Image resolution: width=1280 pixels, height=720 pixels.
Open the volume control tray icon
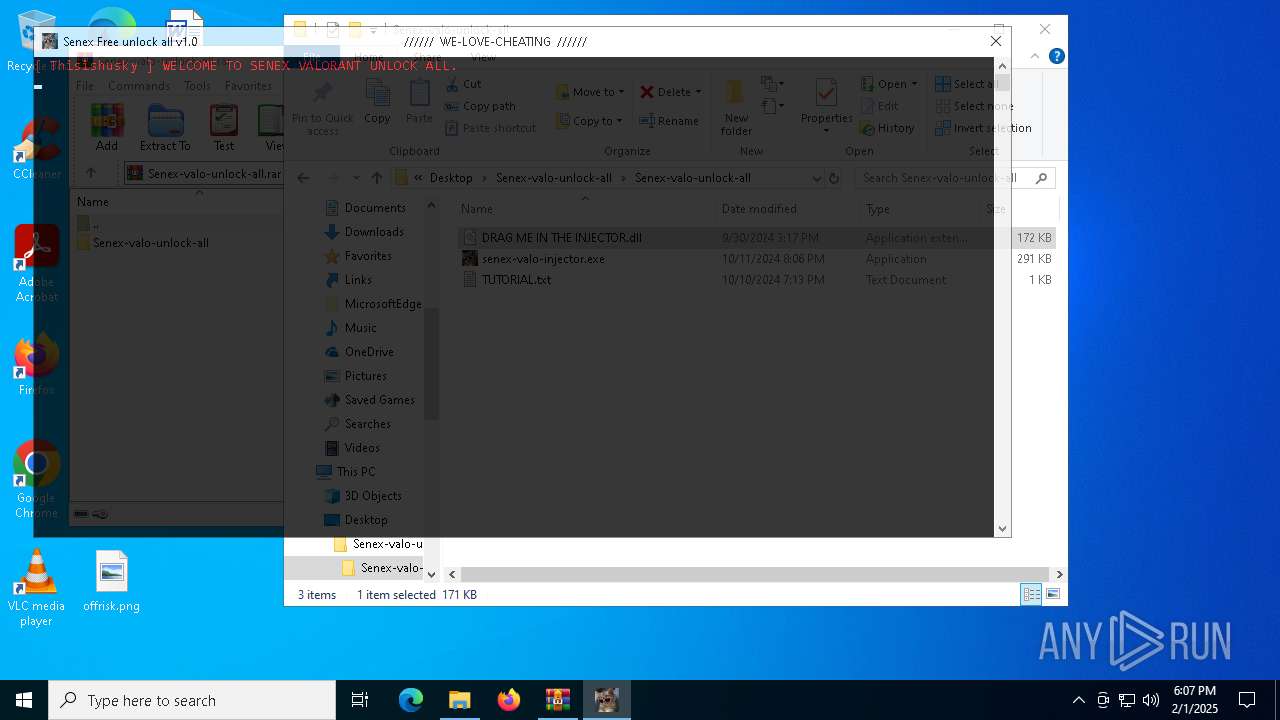point(1151,700)
